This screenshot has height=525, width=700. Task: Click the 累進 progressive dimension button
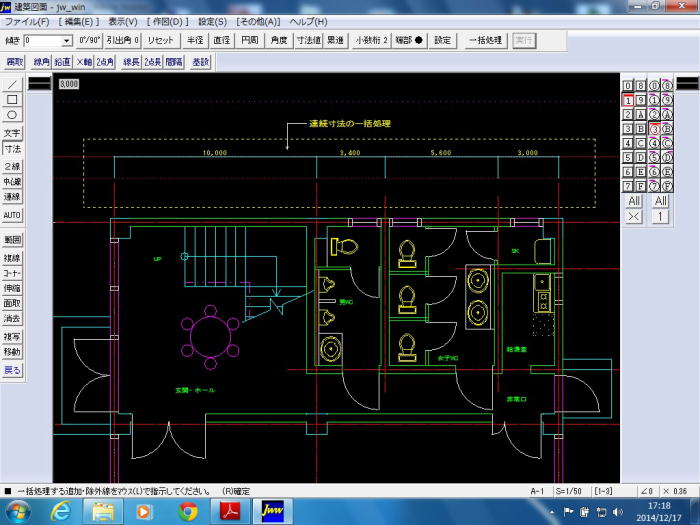coord(336,41)
